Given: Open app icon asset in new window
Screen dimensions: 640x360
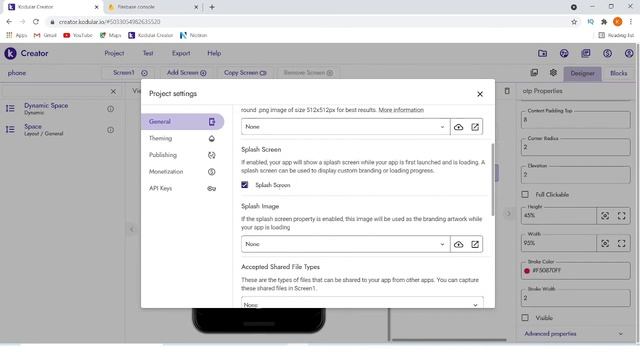Looking at the screenshot, I should (475, 127).
